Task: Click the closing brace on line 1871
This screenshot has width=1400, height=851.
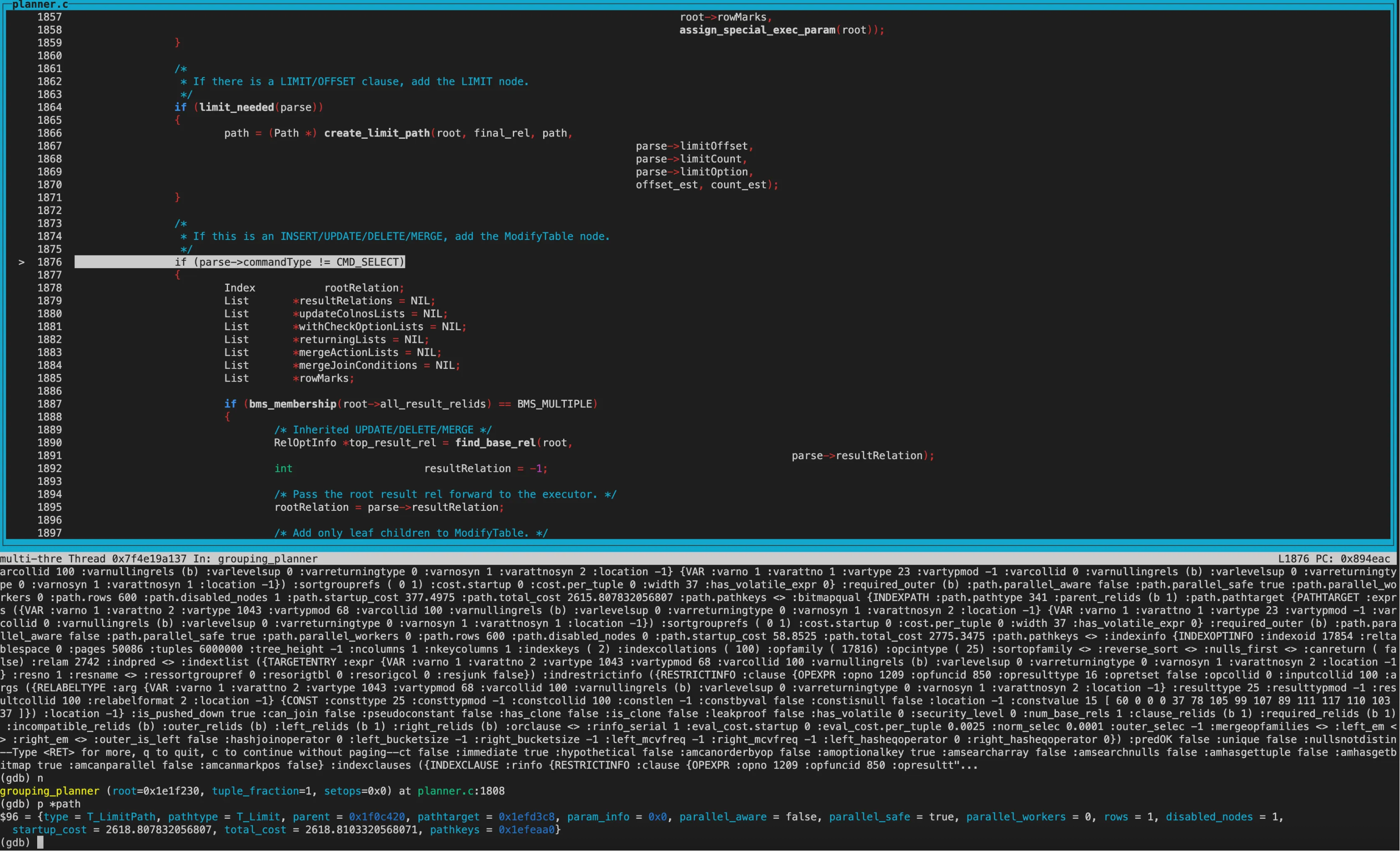Action: tap(178, 197)
